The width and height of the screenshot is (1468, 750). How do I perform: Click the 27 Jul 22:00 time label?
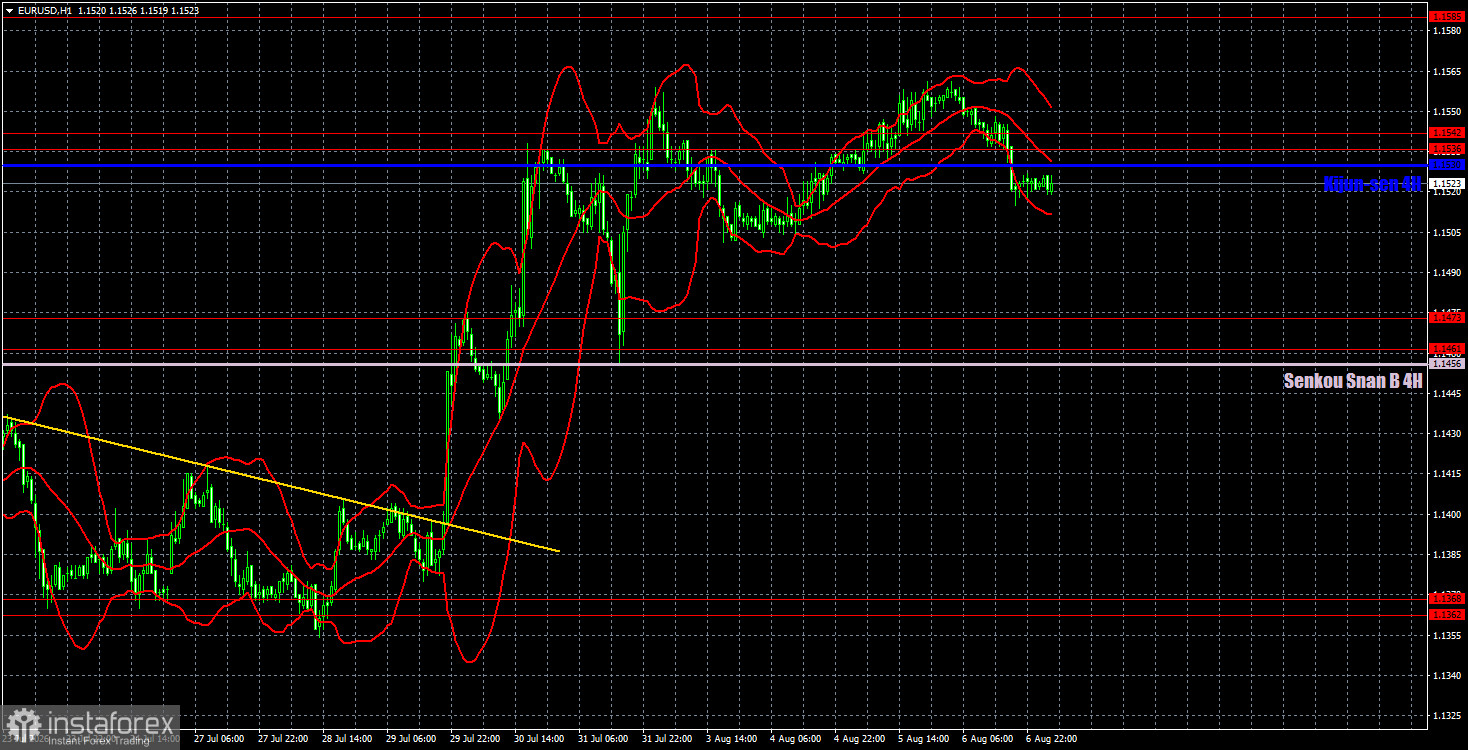(x=281, y=739)
